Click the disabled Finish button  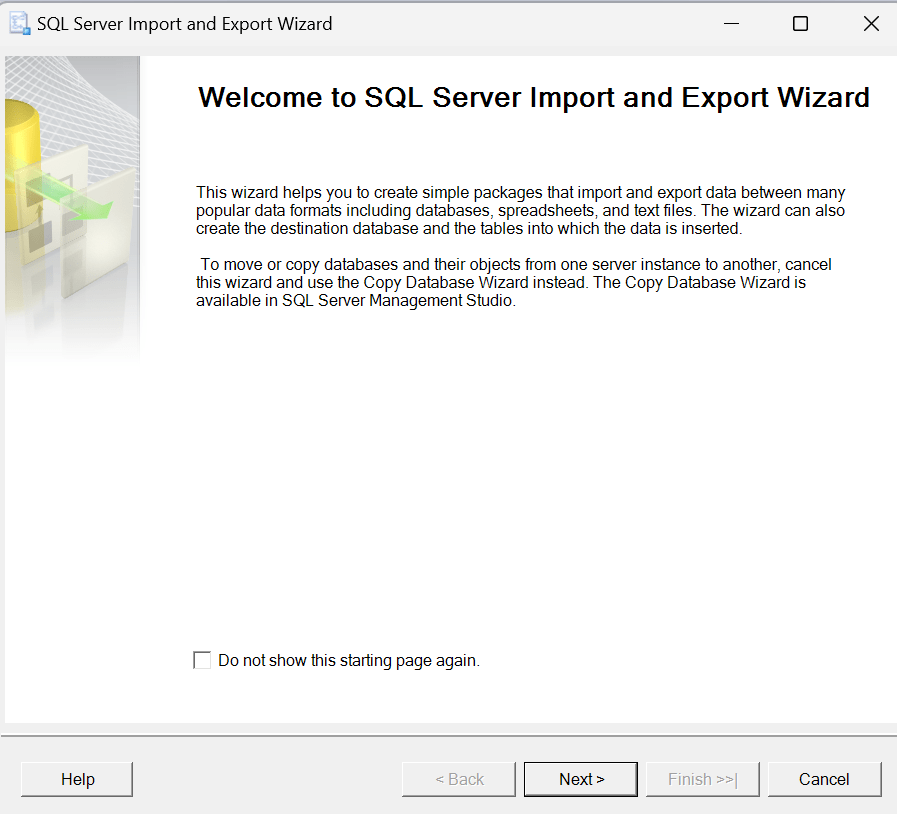point(702,779)
